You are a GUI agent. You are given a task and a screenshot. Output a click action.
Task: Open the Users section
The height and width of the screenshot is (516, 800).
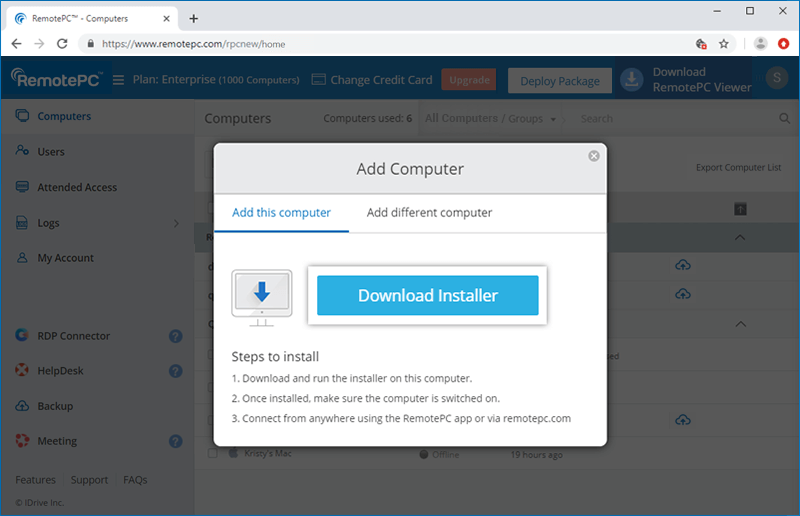[x=51, y=152]
